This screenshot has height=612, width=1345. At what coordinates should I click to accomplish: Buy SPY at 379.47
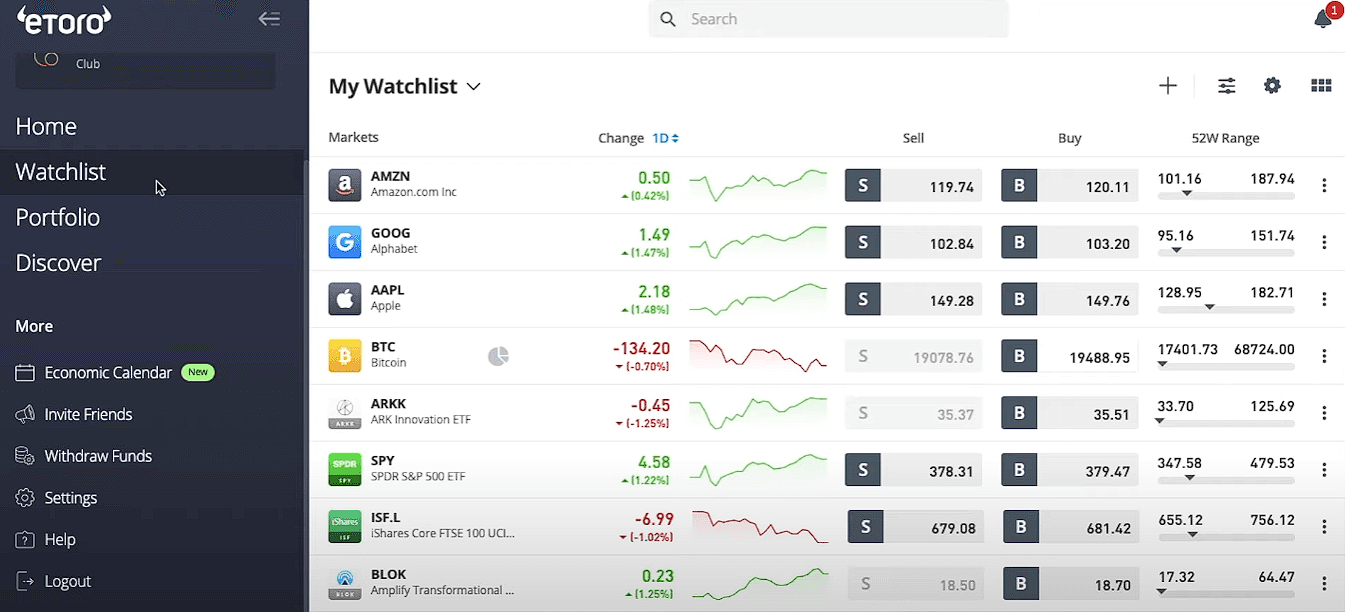coord(1069,471)
